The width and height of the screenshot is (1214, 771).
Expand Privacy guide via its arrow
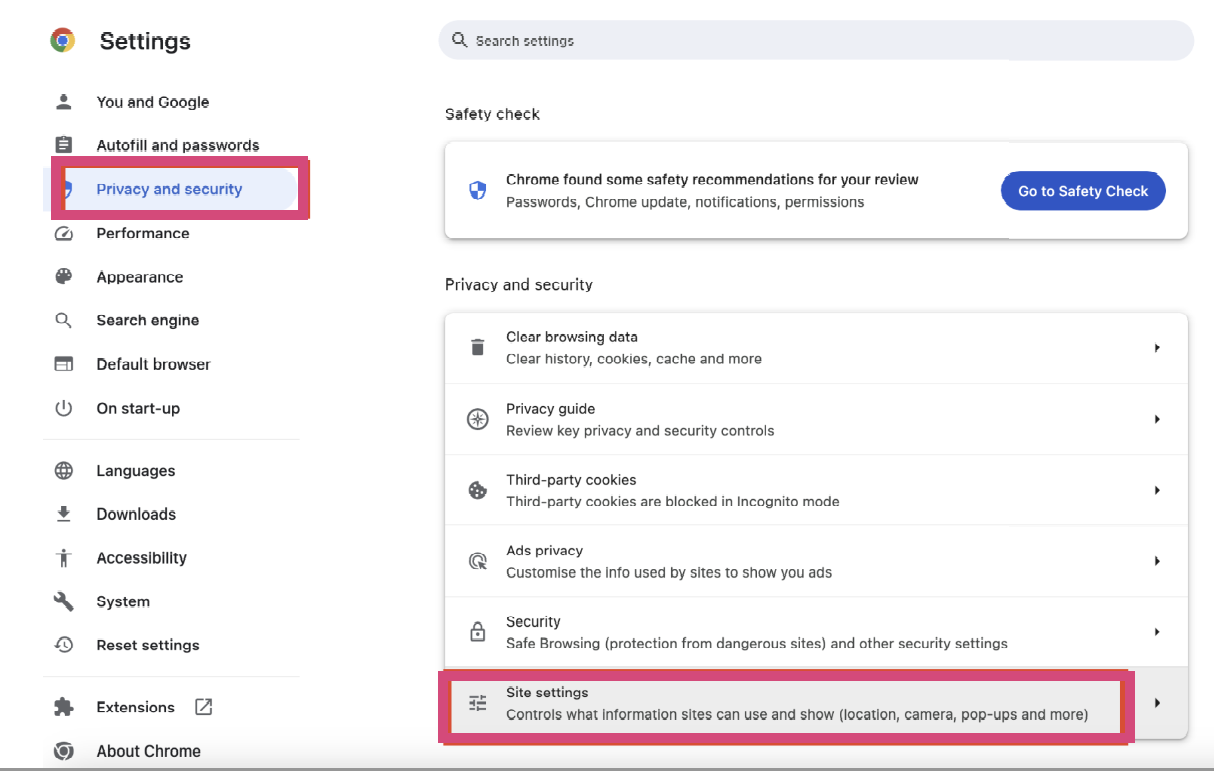(1157, 419)
